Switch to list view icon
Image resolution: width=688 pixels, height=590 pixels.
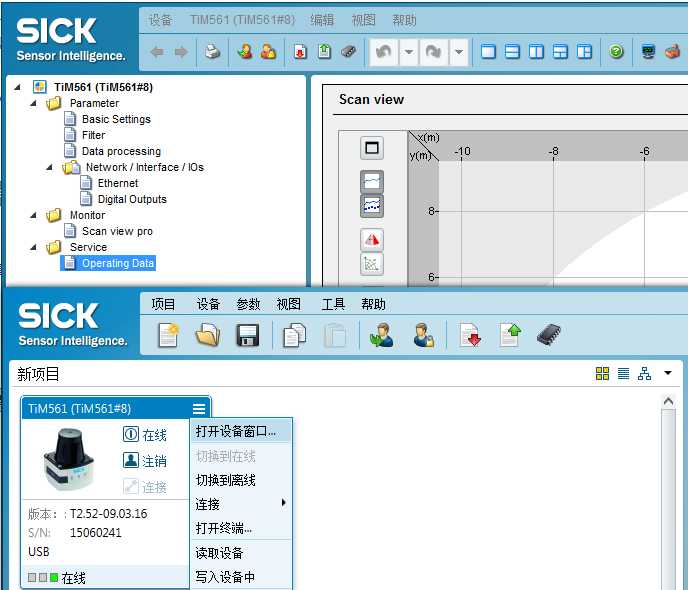point(624,374)
